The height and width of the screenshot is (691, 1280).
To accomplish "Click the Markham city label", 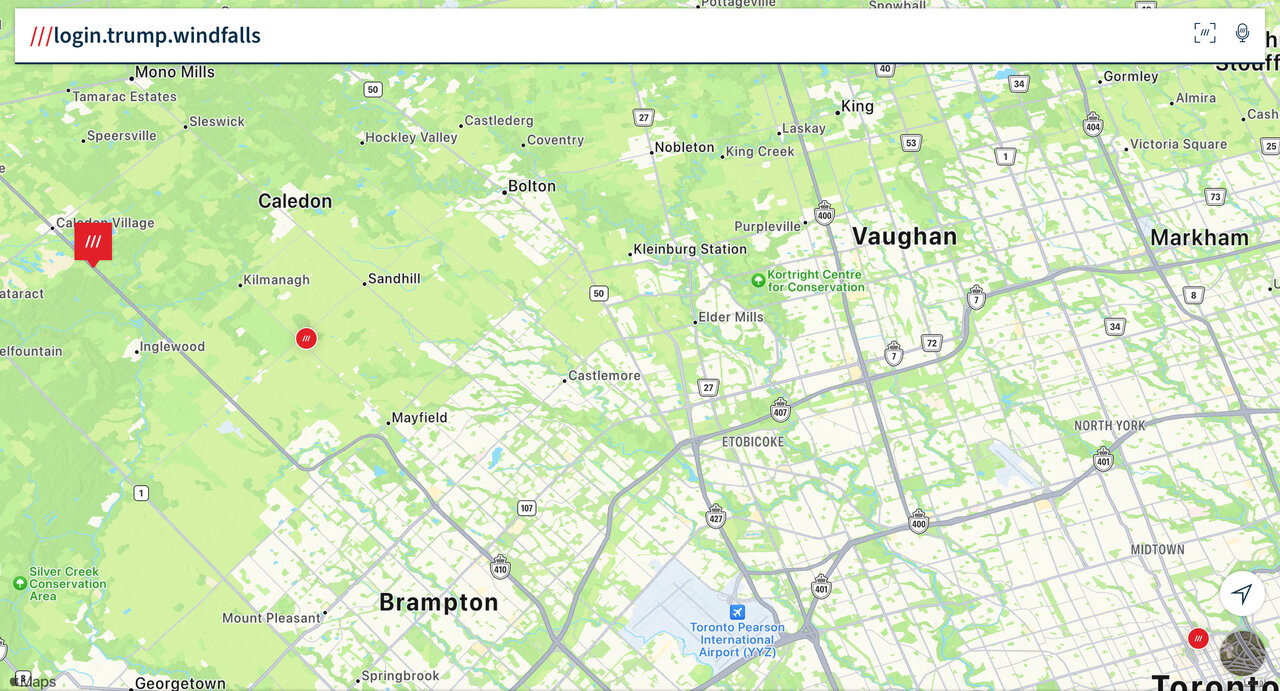I will 1199,238.
